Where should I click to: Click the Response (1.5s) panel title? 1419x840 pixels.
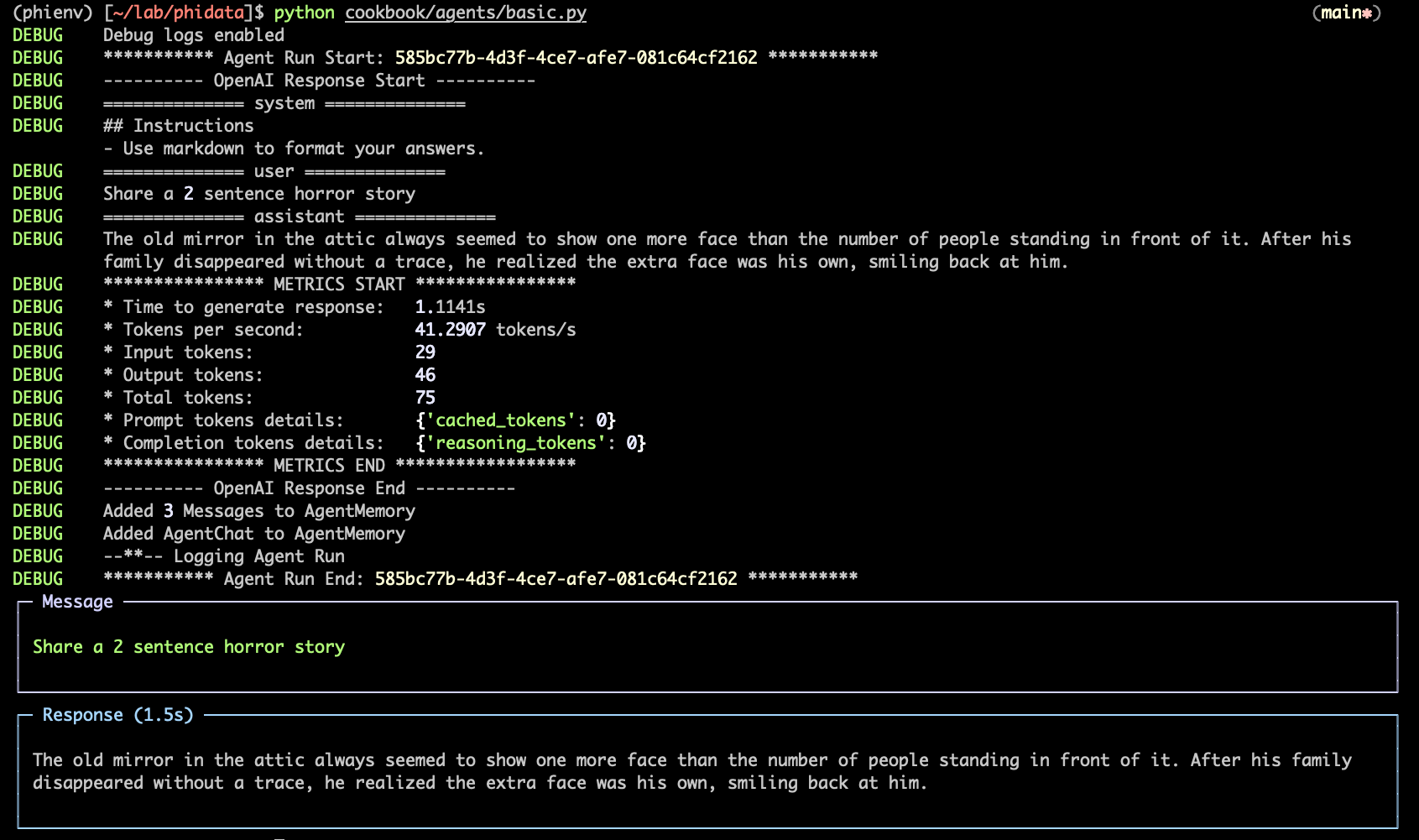point(117,715)
